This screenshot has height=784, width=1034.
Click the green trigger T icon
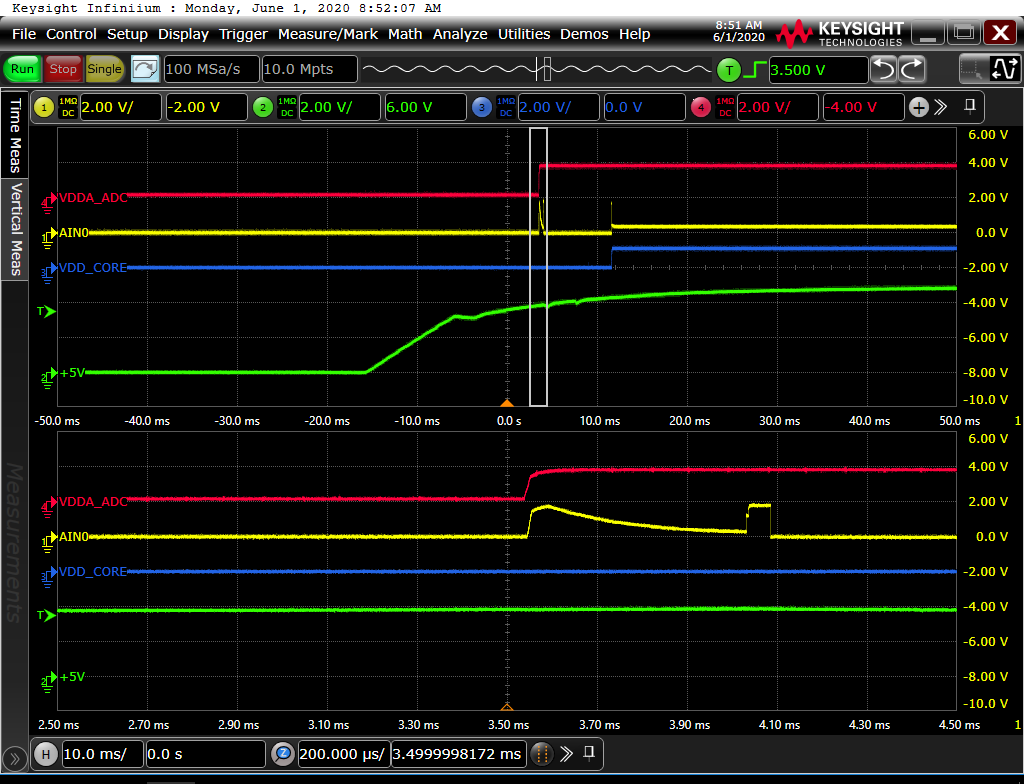tap(729, 70)
